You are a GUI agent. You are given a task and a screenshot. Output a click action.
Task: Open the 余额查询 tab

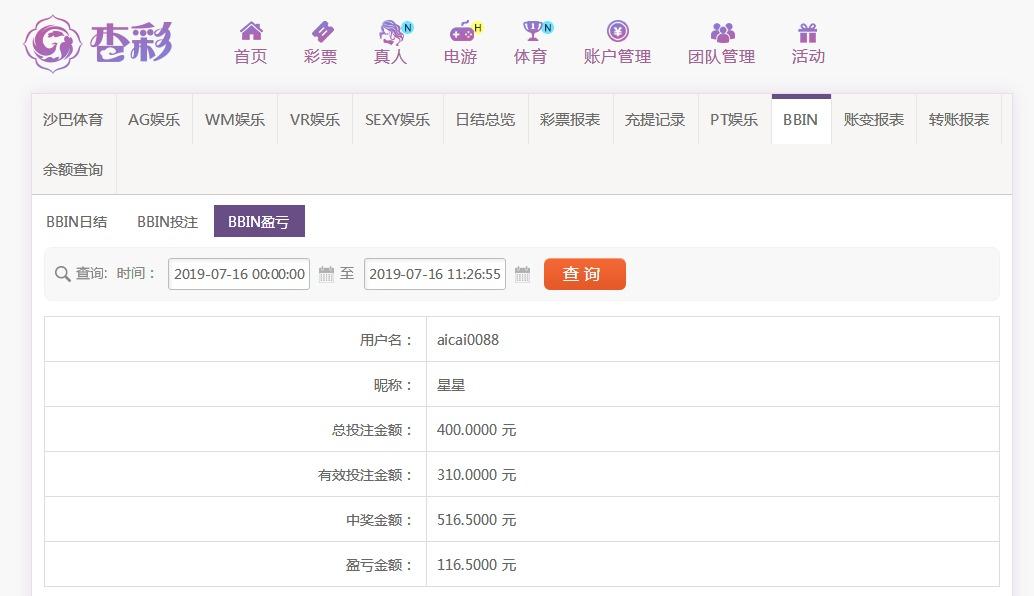pyautogui.click(x=73, y=170)
